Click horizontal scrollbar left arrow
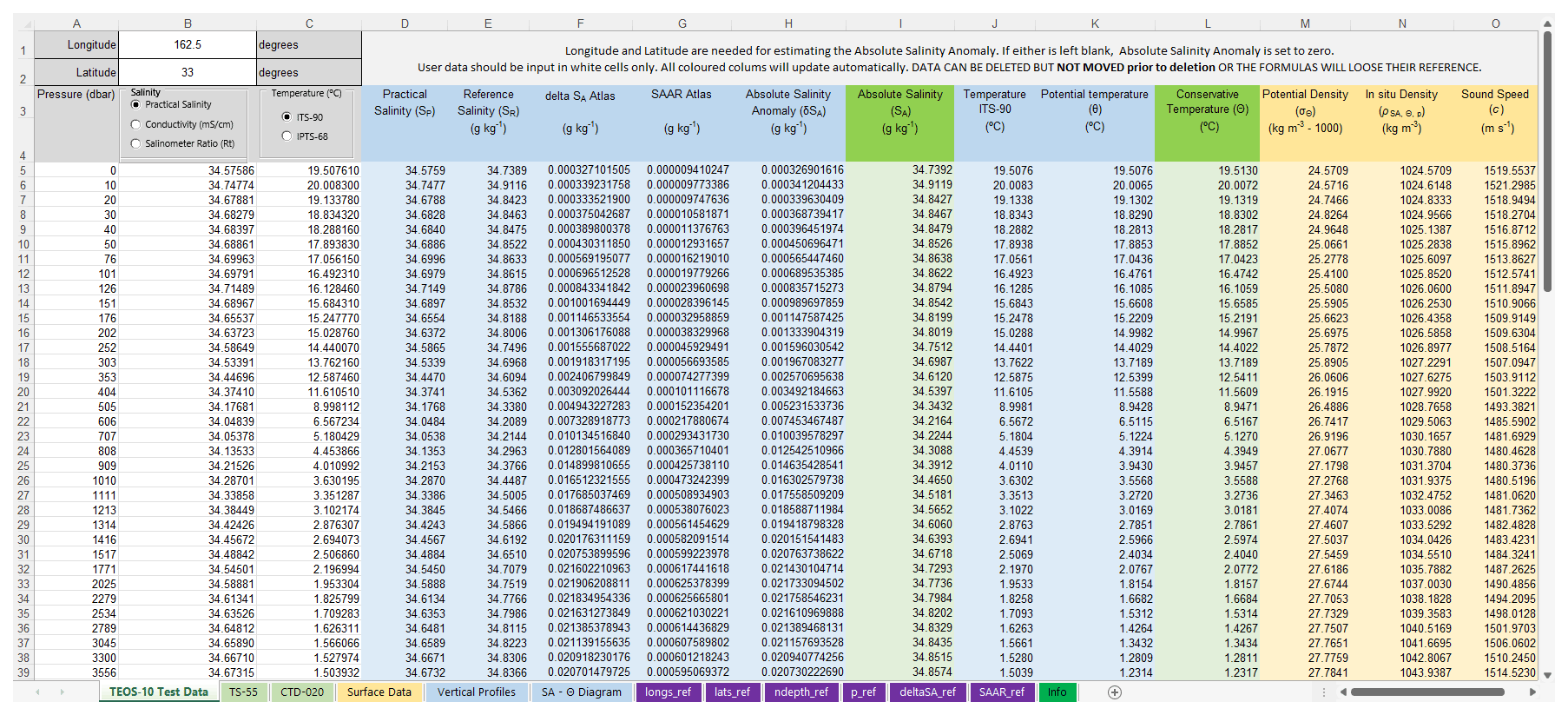Image resolution: width=1568 pixels, height=715 pixels. [1343, 692]
